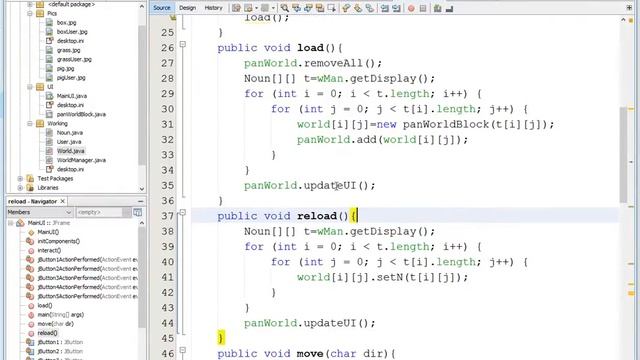Image resolution: width=640 pixels, height=360 pixels.
Task: Select World.java in Working package
Action: pyautogui.click(x=70, y=151)
